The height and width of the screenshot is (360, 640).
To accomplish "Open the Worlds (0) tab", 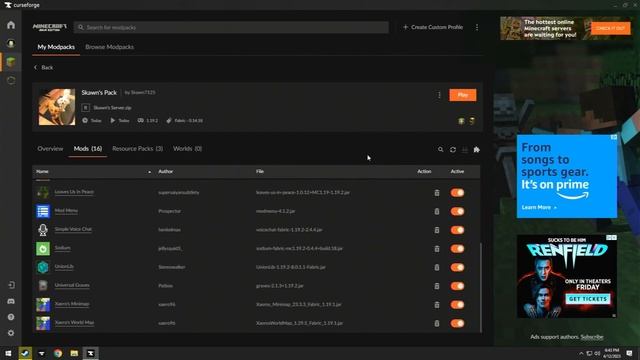I will tap(187, 149).
